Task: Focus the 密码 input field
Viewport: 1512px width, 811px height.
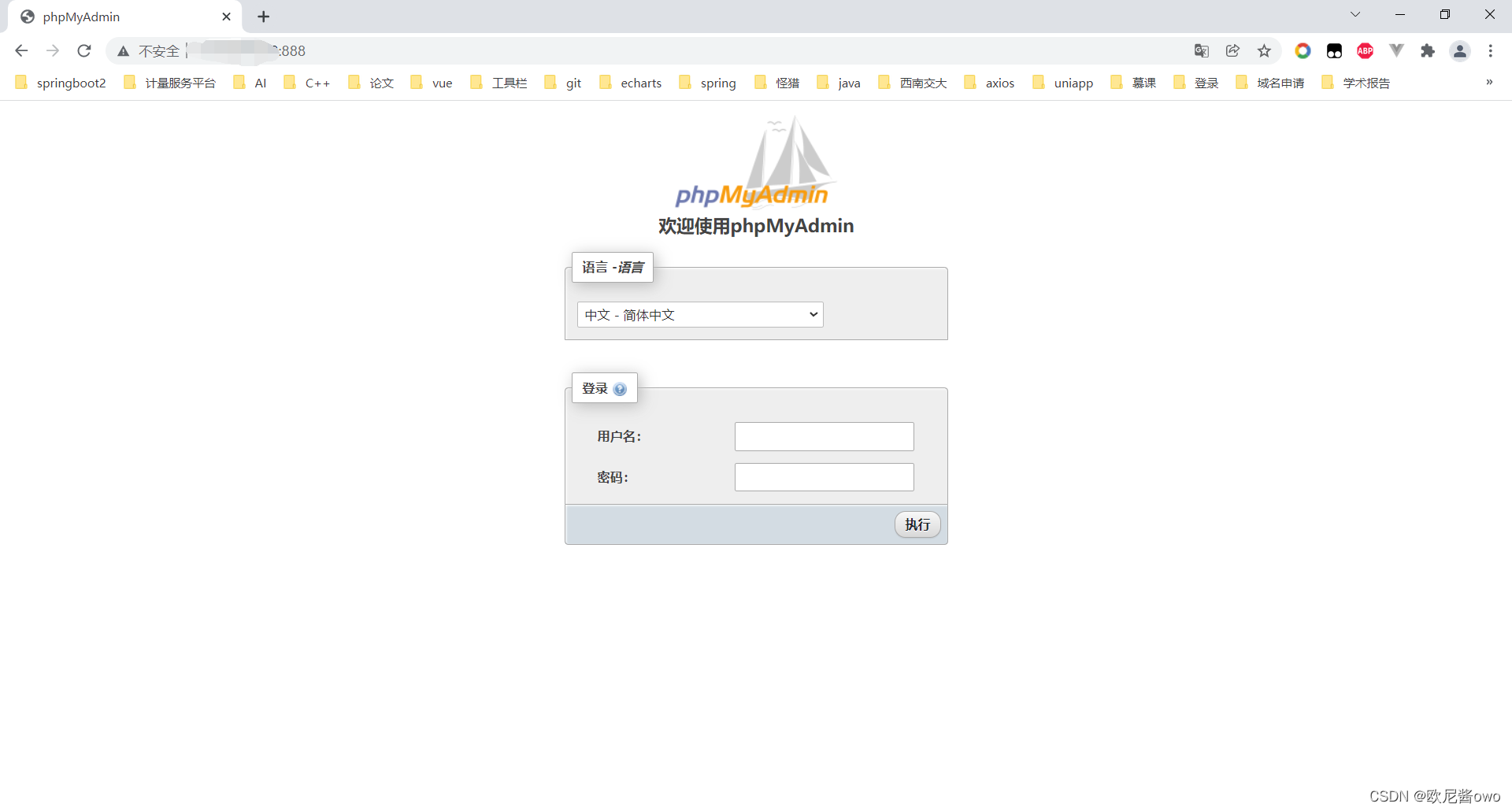Action: pos(825,477)
